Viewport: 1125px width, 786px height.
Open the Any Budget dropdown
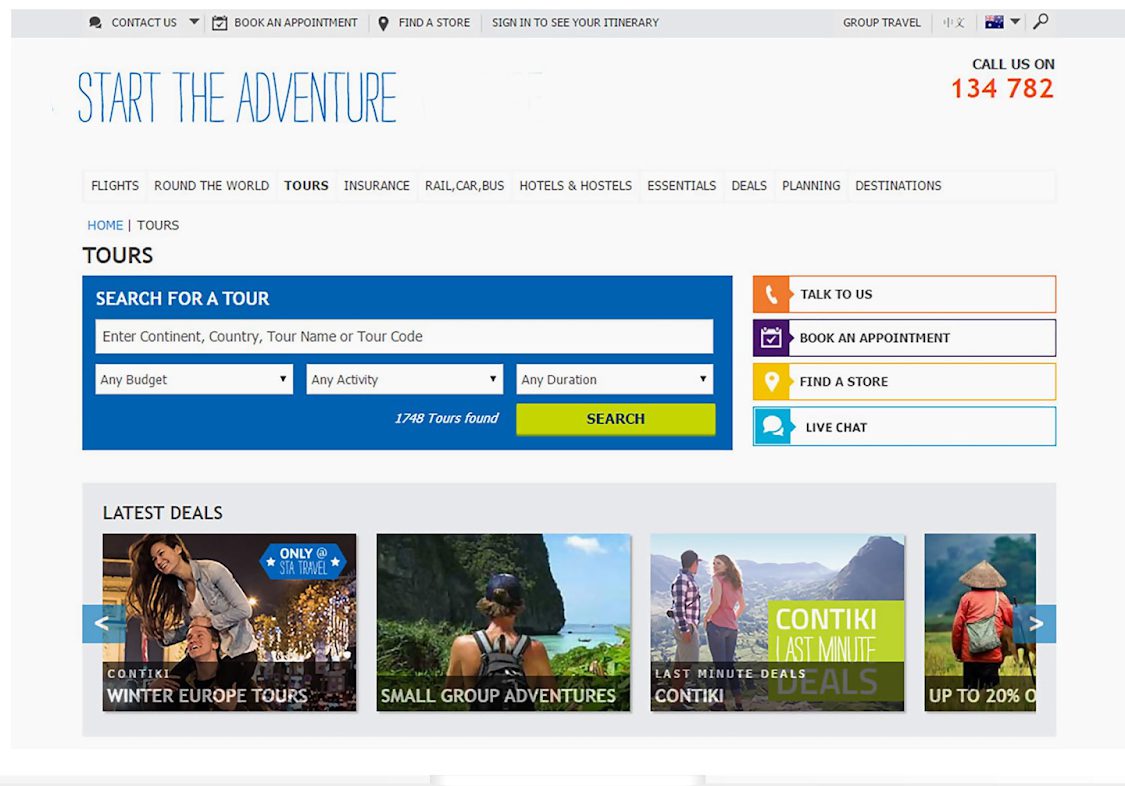[x=194, y=379]
